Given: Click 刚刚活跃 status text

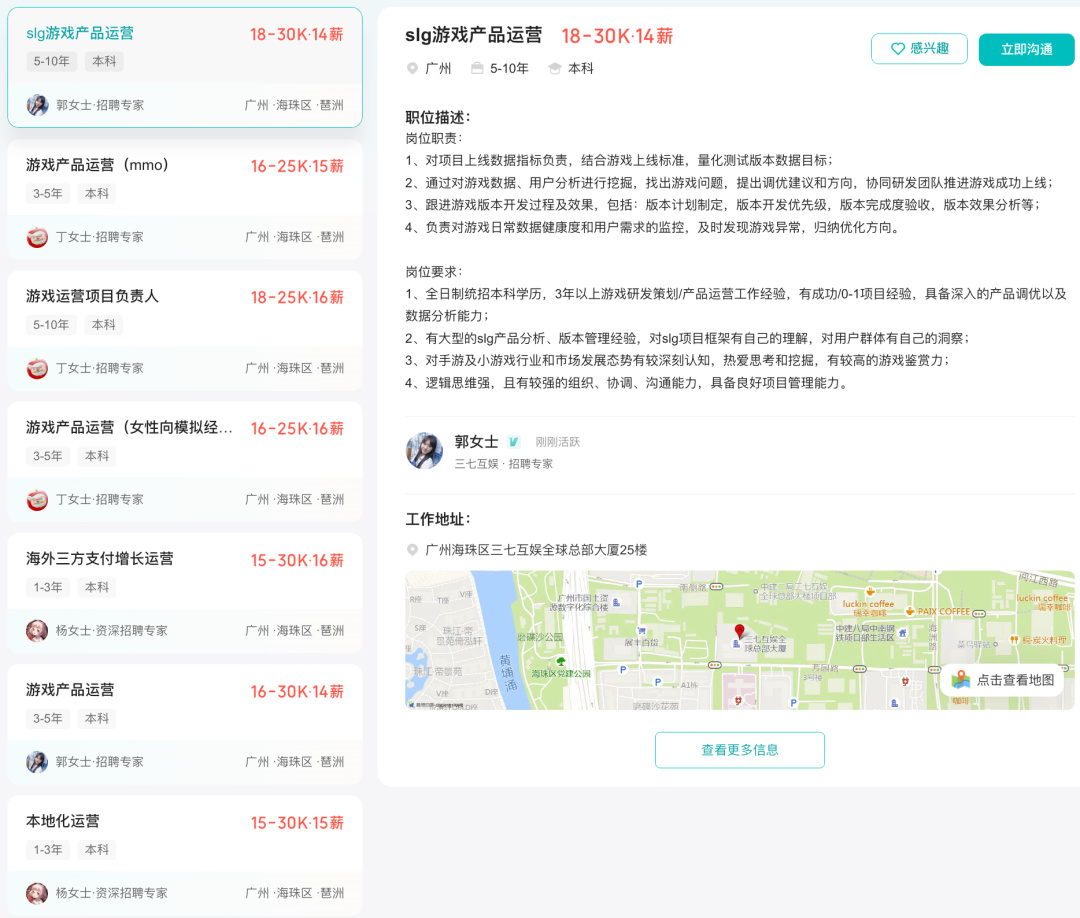Looking at the screenshot, I should coord(558,442).
